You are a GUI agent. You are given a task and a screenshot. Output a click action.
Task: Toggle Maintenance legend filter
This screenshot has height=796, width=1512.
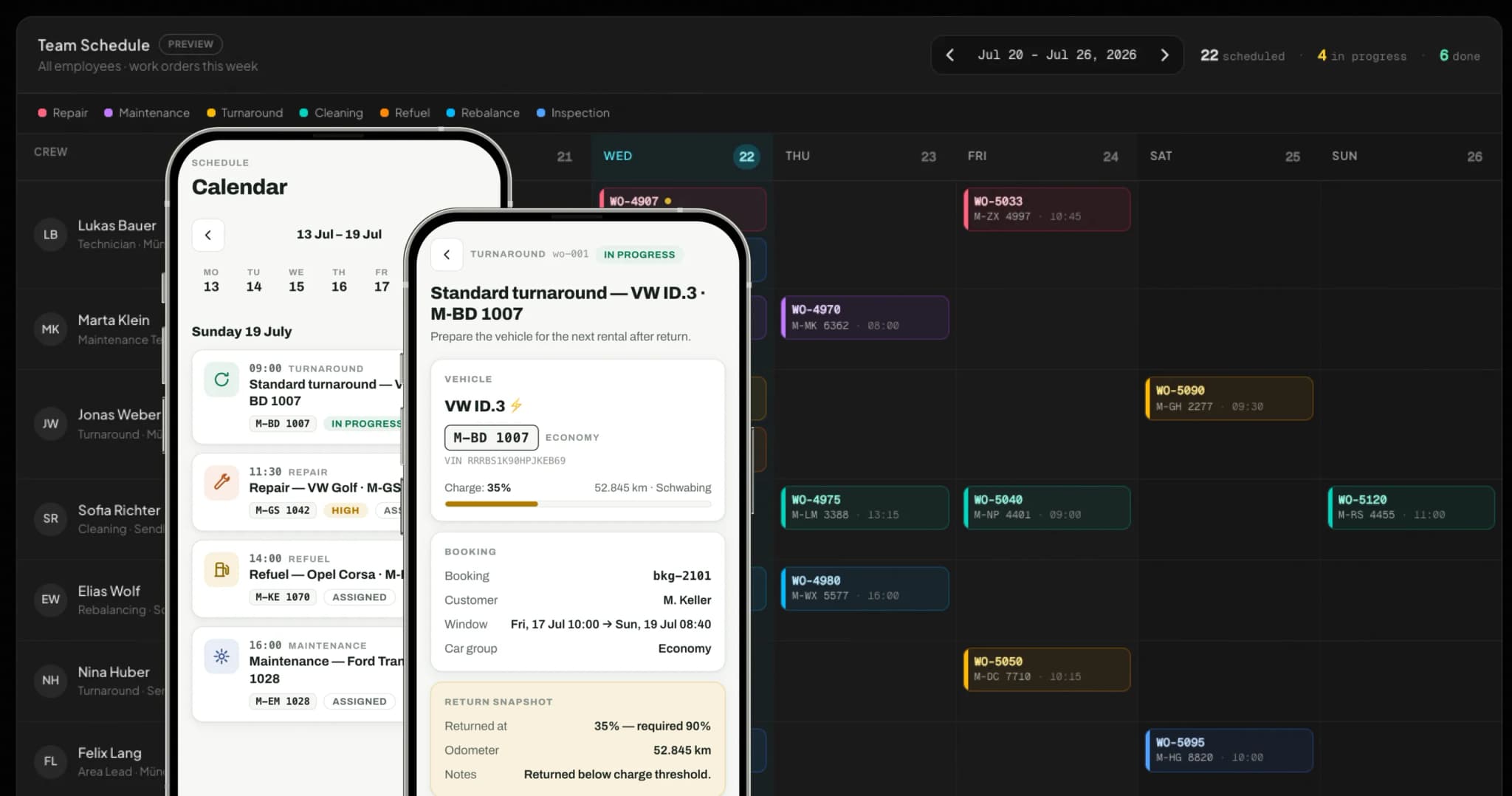coord(147,113)
